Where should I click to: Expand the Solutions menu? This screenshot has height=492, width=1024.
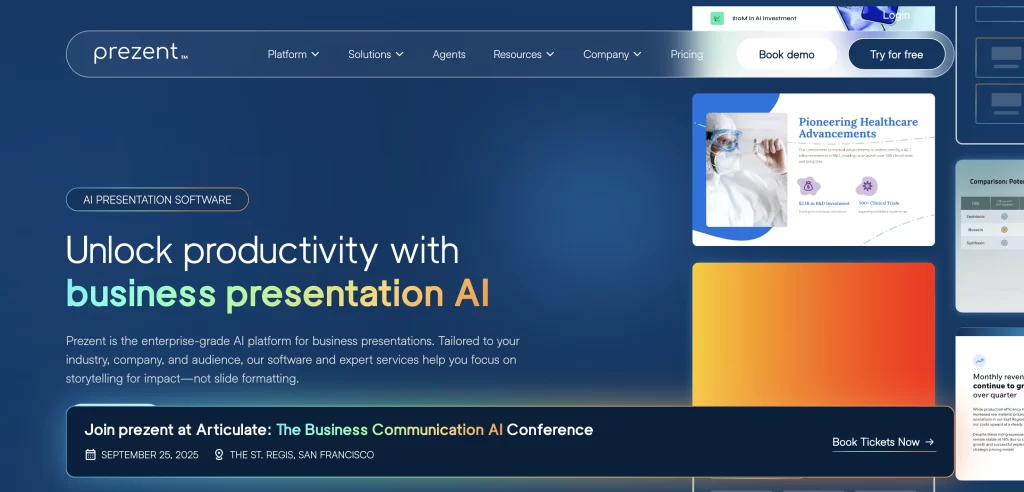point(376,54)
